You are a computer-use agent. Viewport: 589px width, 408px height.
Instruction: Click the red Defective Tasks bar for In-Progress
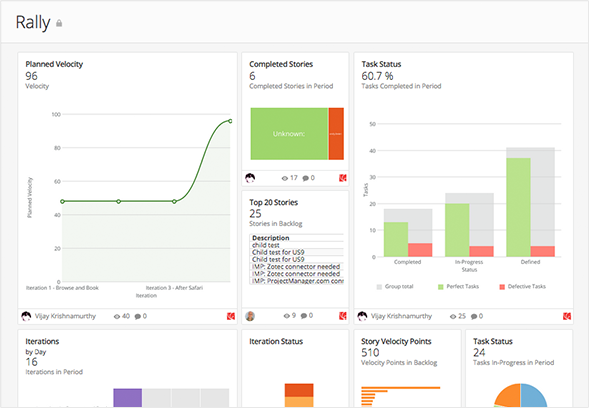(481, 251)
